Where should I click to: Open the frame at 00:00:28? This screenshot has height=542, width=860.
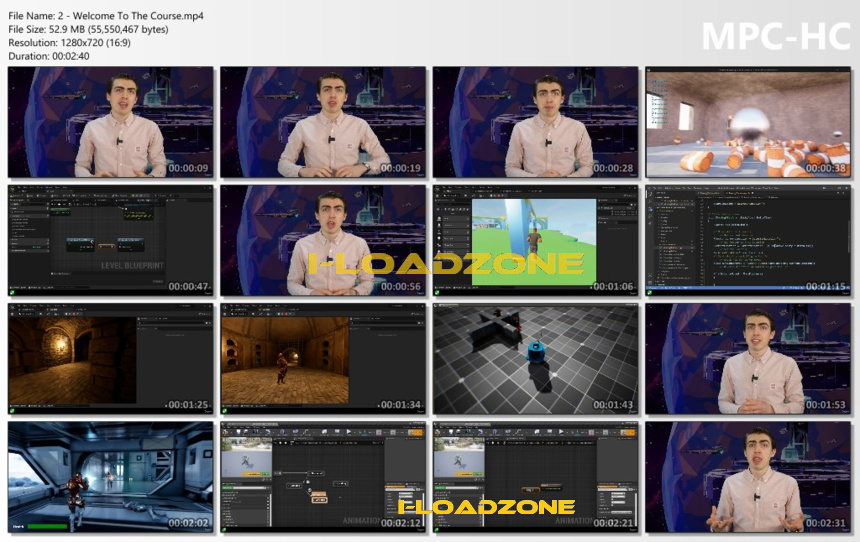[535, 122]
